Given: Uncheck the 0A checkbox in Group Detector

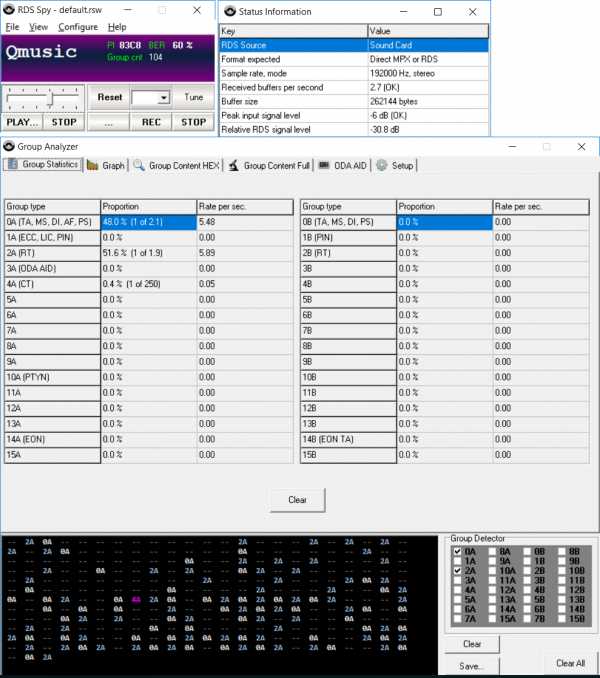Looking at the screenshot, I should click(457, 551).
